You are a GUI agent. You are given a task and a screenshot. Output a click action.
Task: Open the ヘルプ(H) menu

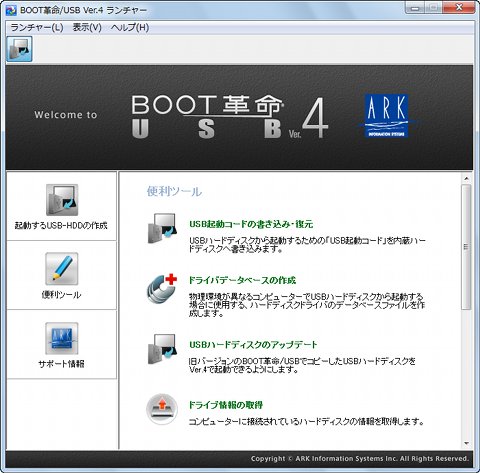tap(130, 27)
